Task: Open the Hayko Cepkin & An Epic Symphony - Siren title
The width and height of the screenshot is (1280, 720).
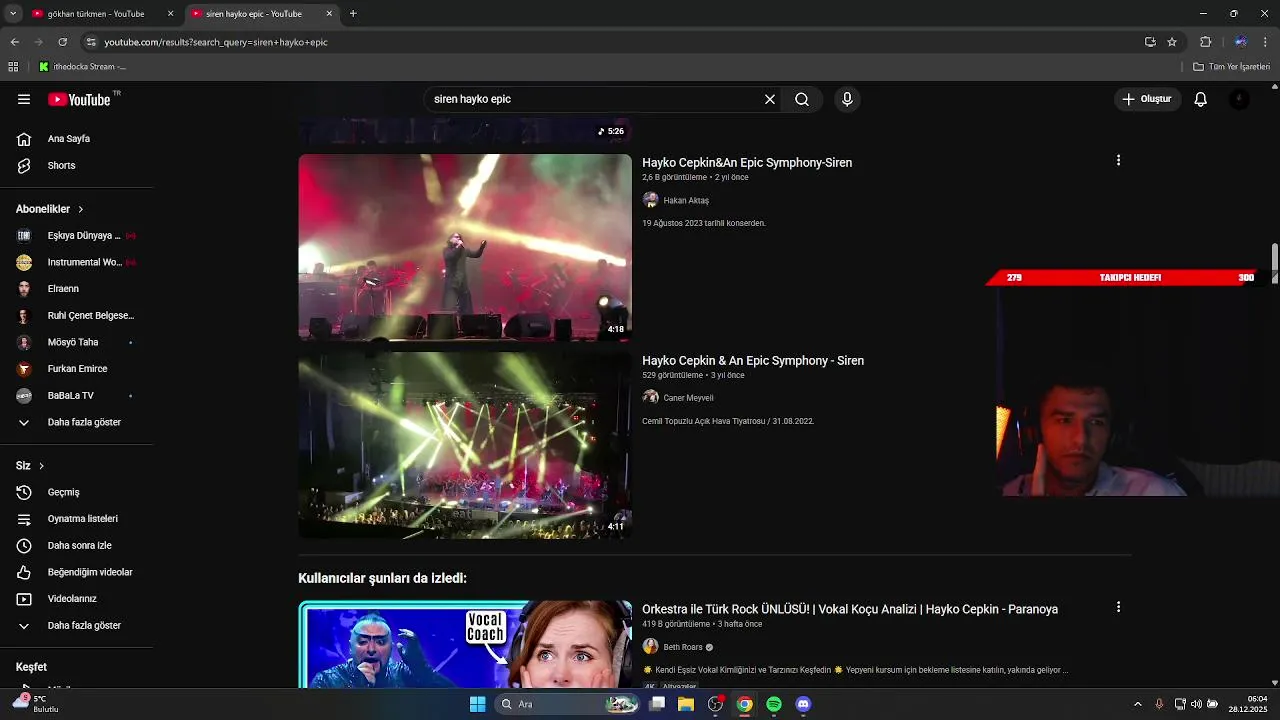Action: [753, 360]
